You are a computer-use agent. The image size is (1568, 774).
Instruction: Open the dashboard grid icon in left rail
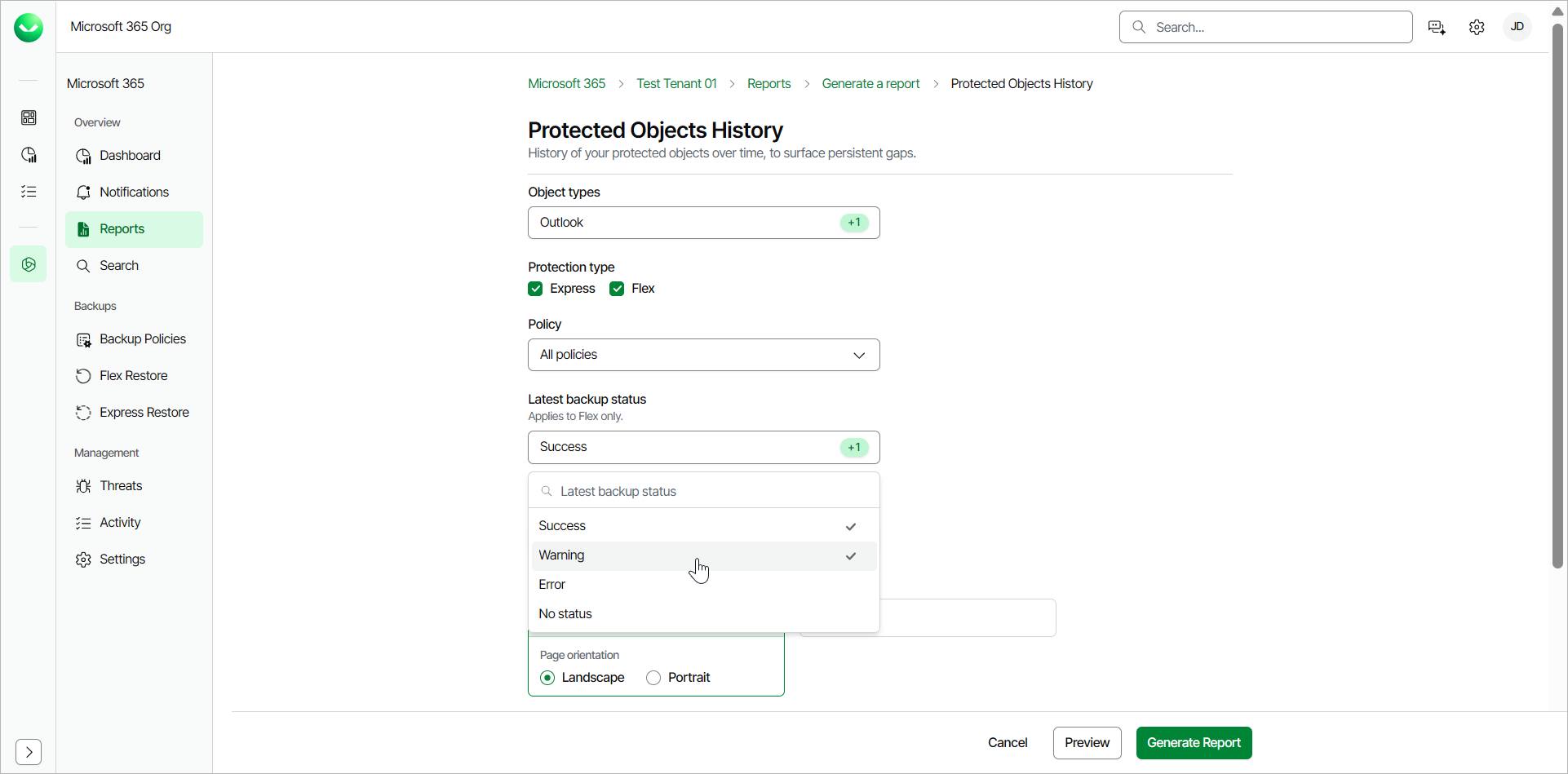pyautogui.click(x=29, y=118)
